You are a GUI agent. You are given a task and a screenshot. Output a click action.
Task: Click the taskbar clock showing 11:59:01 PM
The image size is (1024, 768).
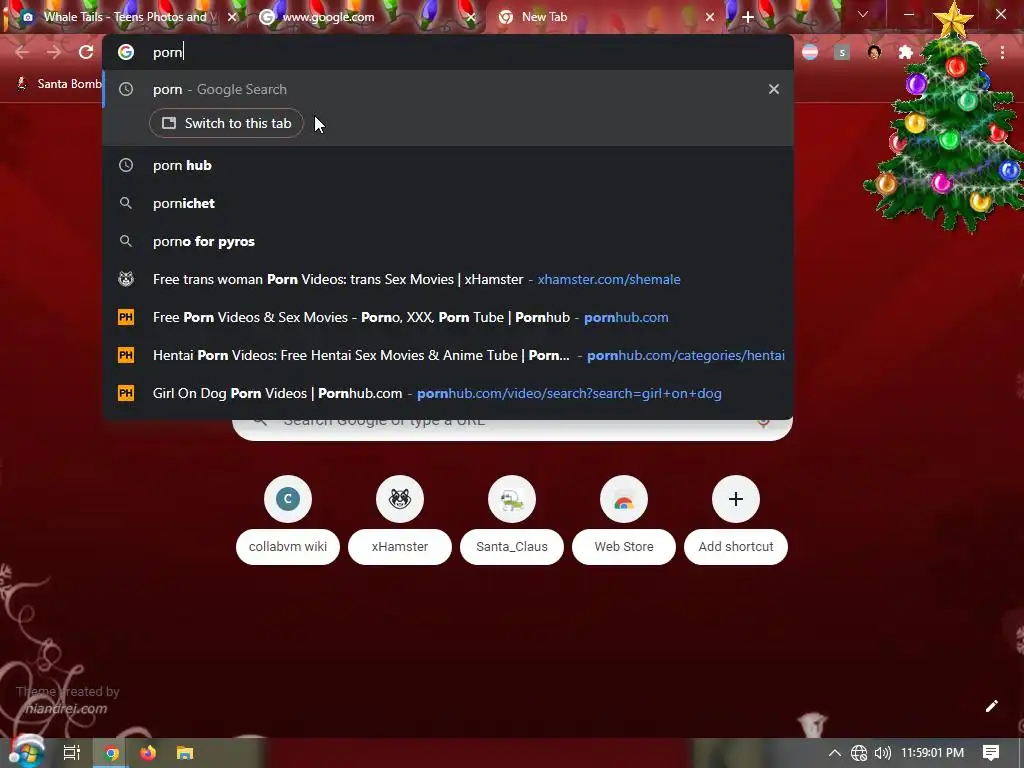pos(933,753)
